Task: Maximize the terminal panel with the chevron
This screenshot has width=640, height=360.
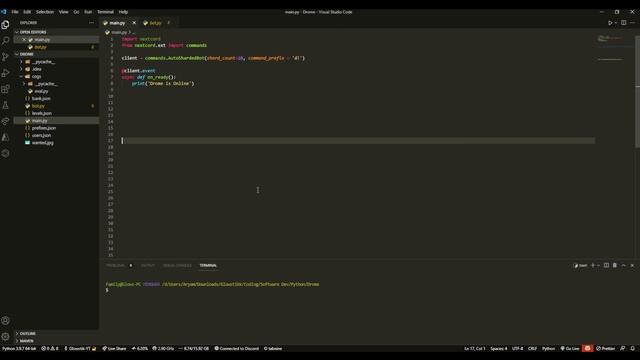Action: coord(624,265)
